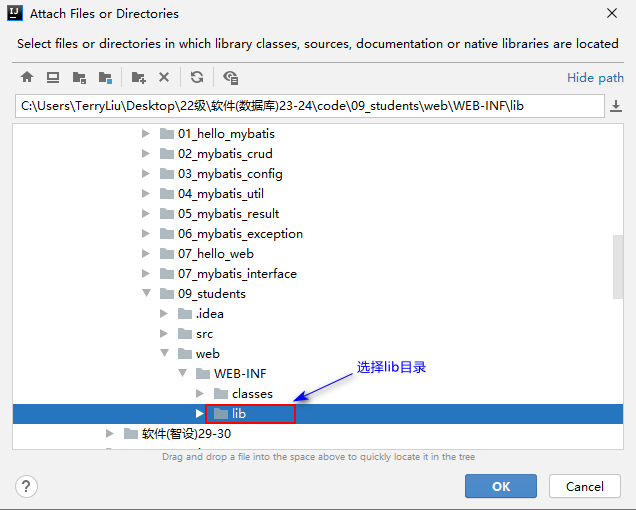Go to Desktop directory icon
This screenshot has height=510, width=636.
pos(53,77)
